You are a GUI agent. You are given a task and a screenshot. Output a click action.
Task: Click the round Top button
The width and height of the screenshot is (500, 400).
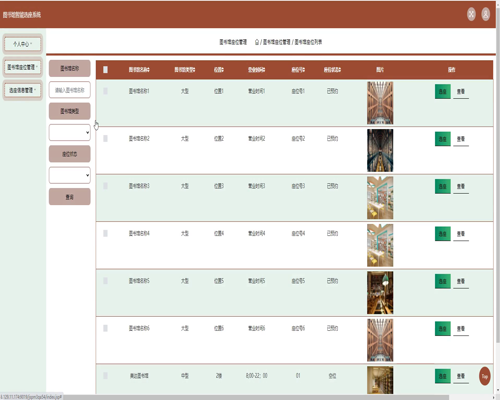(485, 376)
